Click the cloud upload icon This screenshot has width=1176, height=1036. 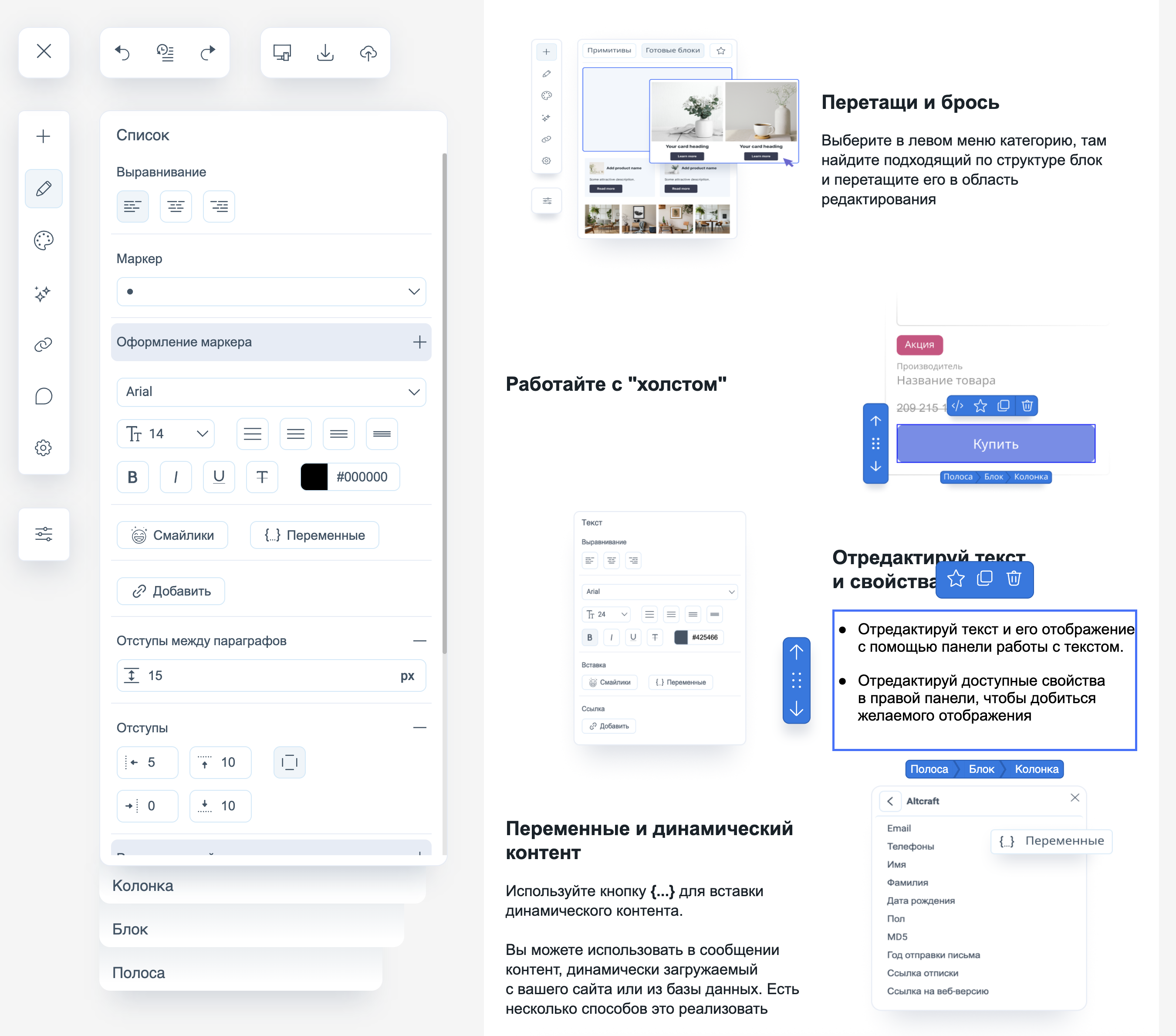(x=368, y=52)
